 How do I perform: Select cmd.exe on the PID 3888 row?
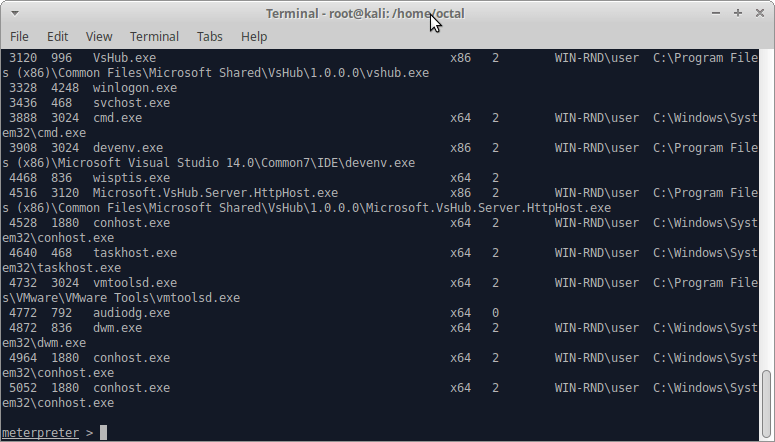tap(117, 118)
